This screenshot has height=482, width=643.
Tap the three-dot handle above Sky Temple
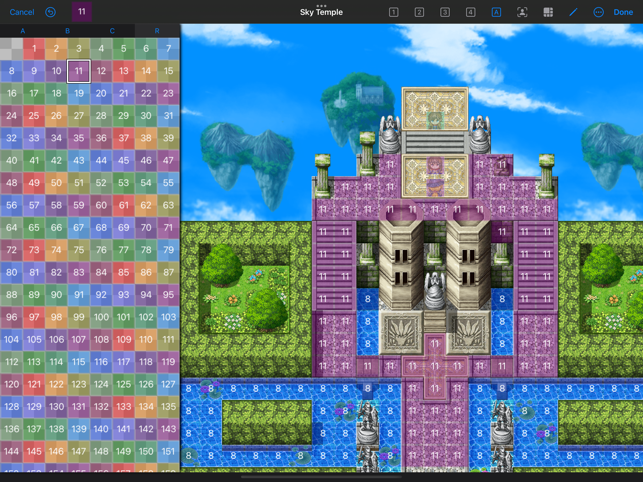tap(321, 6)
